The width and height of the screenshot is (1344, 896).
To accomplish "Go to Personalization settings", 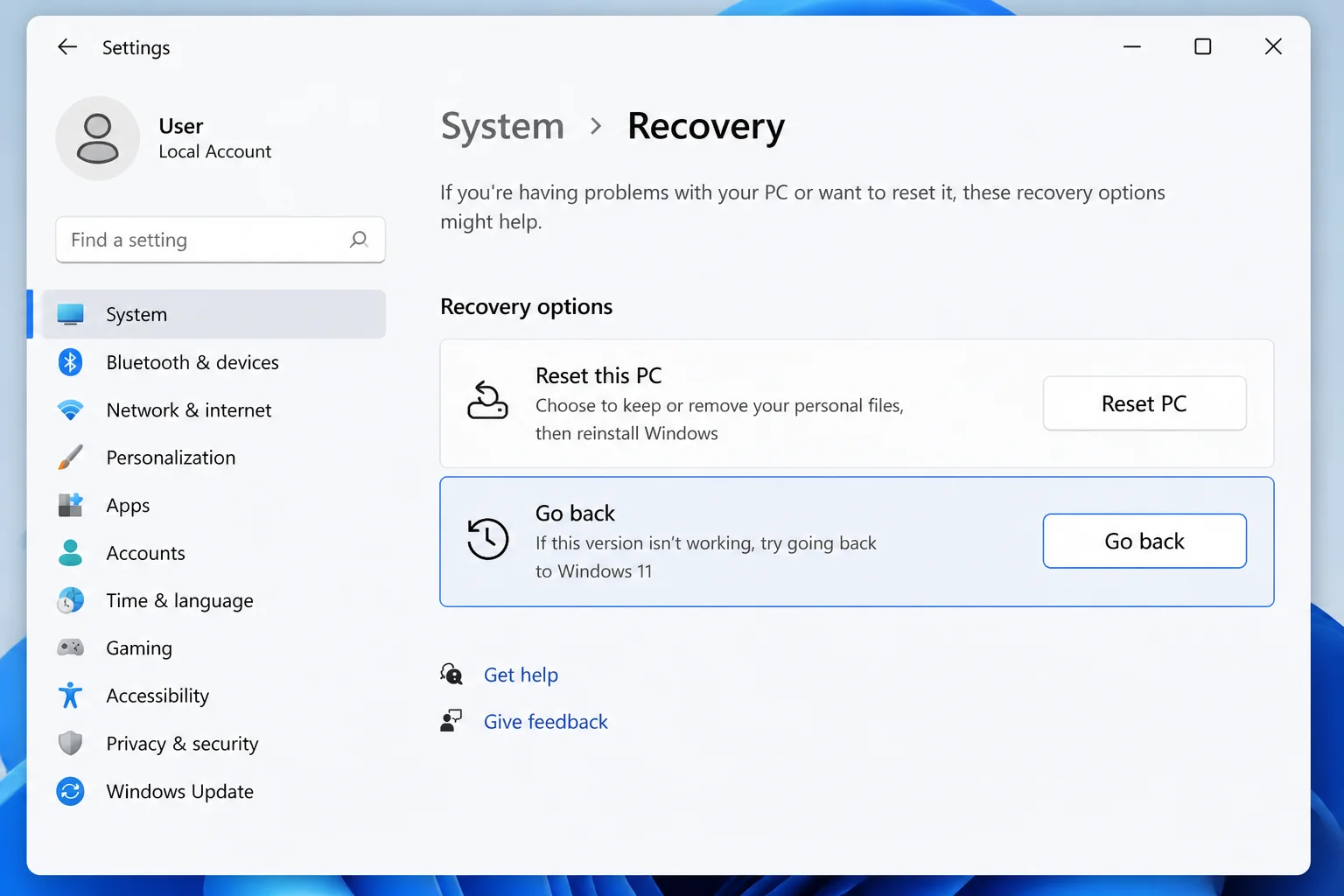I will click(x=213, y=458).
